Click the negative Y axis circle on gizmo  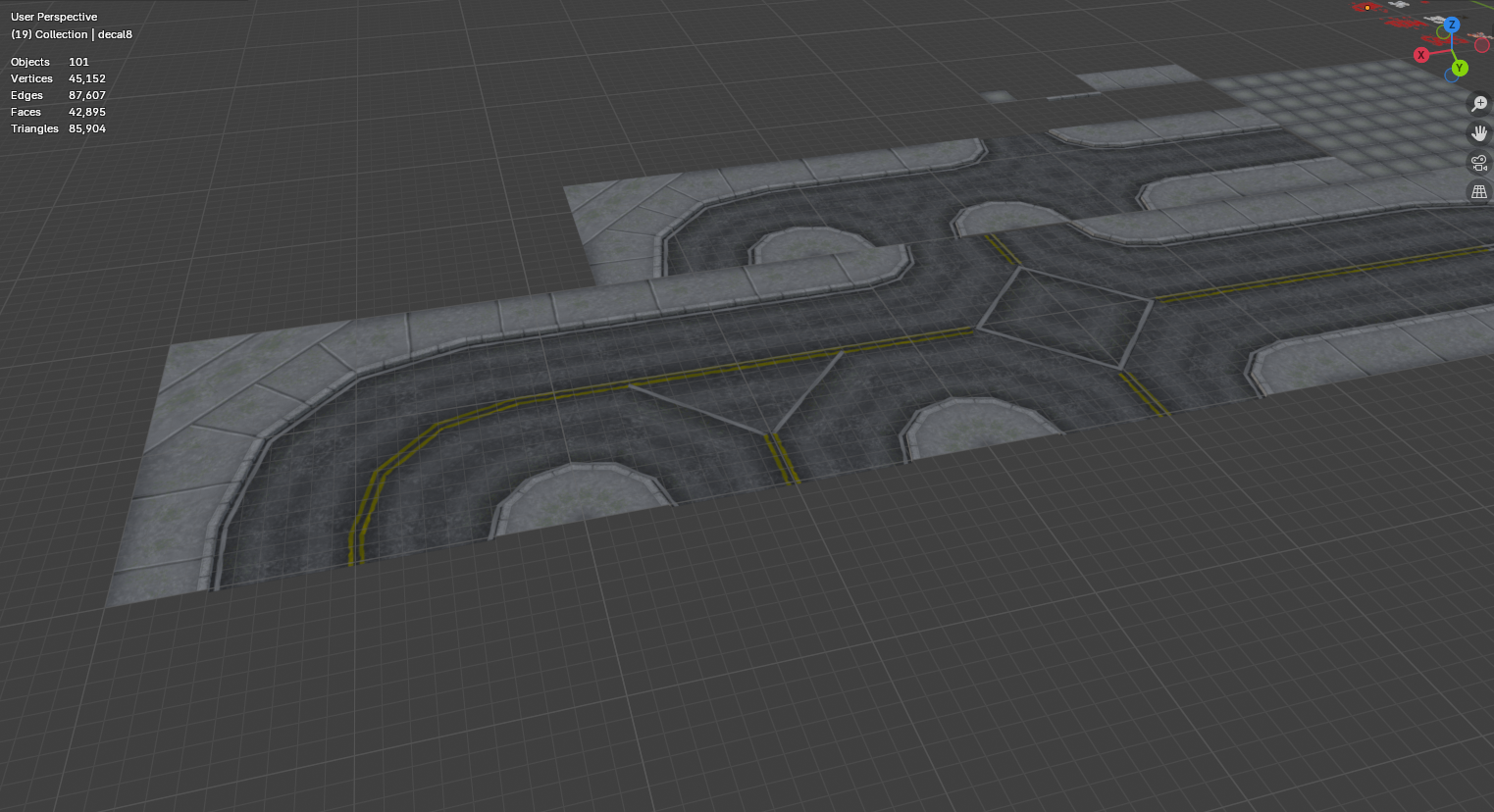1443,32
